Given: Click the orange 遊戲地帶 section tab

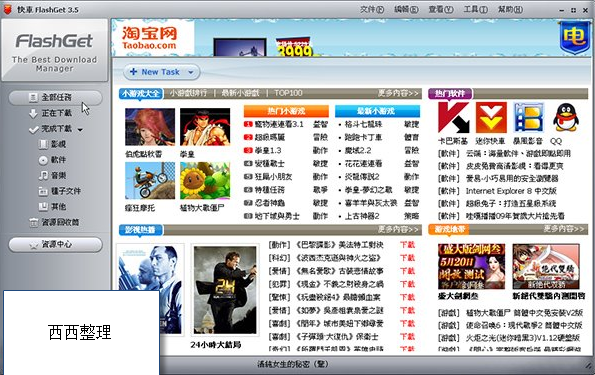Looking at the screenshot, I should [x=450, y=229].
